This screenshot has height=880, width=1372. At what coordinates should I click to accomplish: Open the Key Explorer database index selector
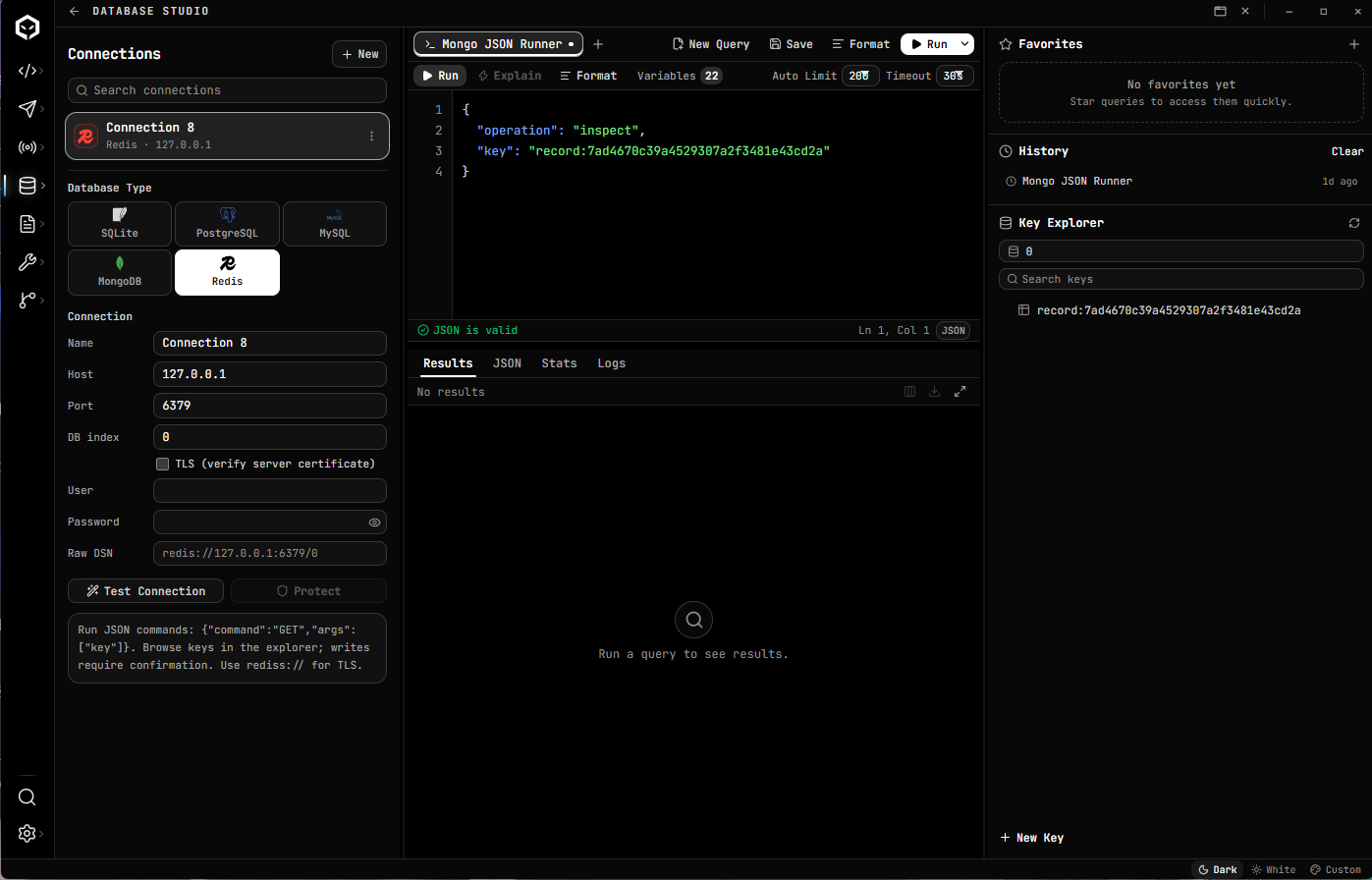coord(1181,251)
